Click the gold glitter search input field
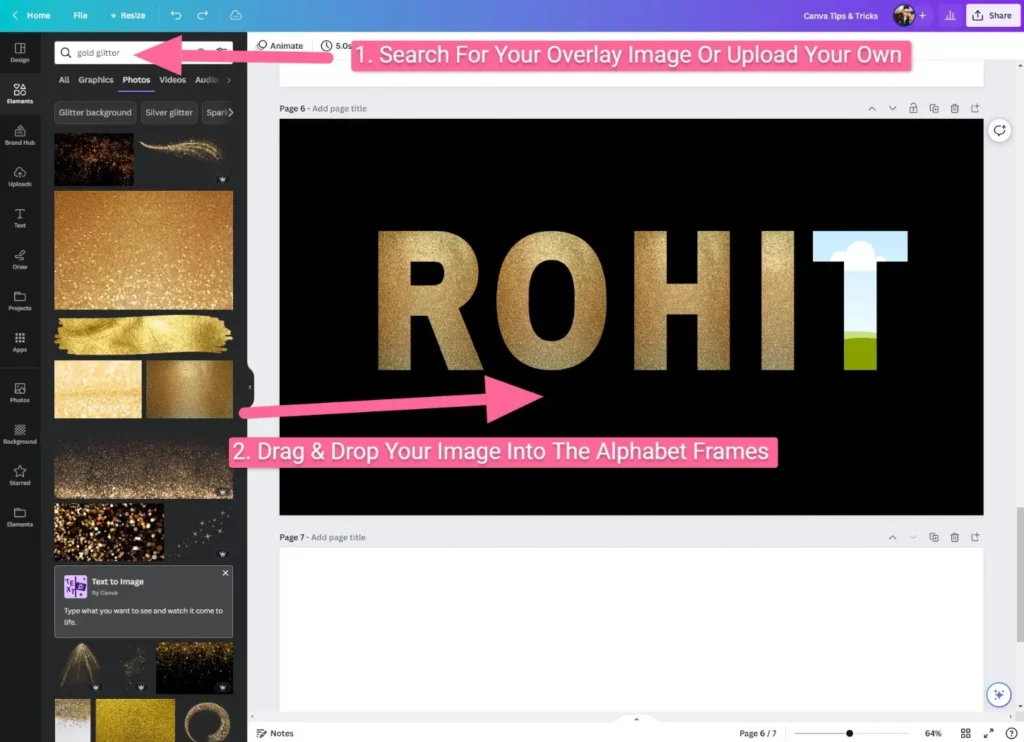Image resolution: width=1024 pixels, height=742 pixels. click(x=110, y=51)
